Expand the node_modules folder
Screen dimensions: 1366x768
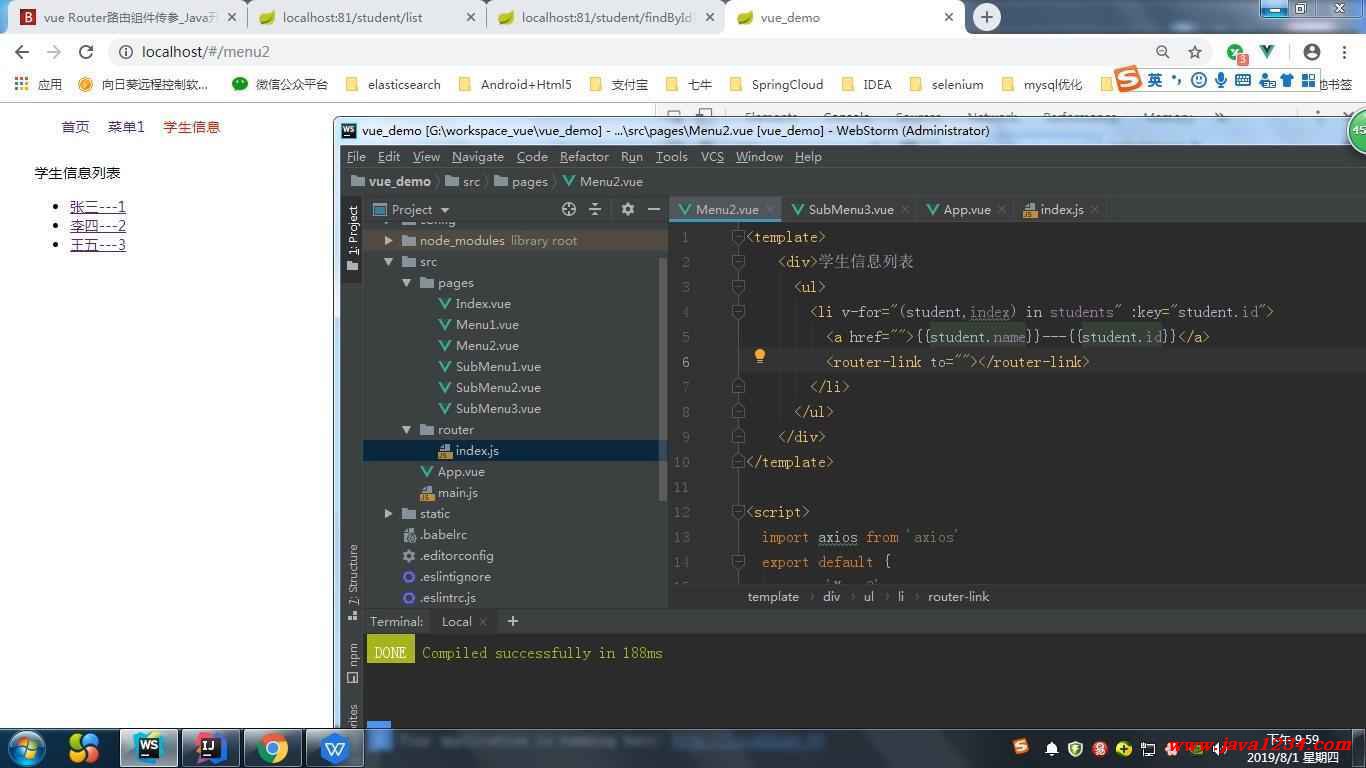[389, 240]
